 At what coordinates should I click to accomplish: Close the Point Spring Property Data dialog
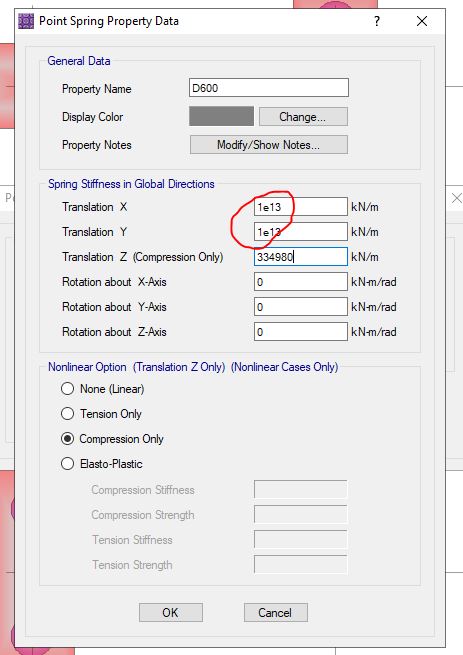tap(422, 21)
